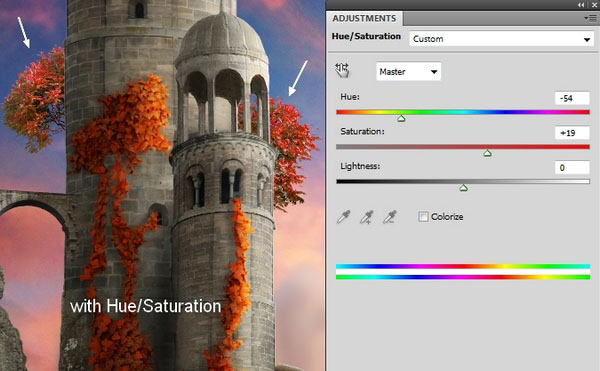Expand the Master channel dropdown
Viewport: 600px width, 371px height.
(408, 72)
